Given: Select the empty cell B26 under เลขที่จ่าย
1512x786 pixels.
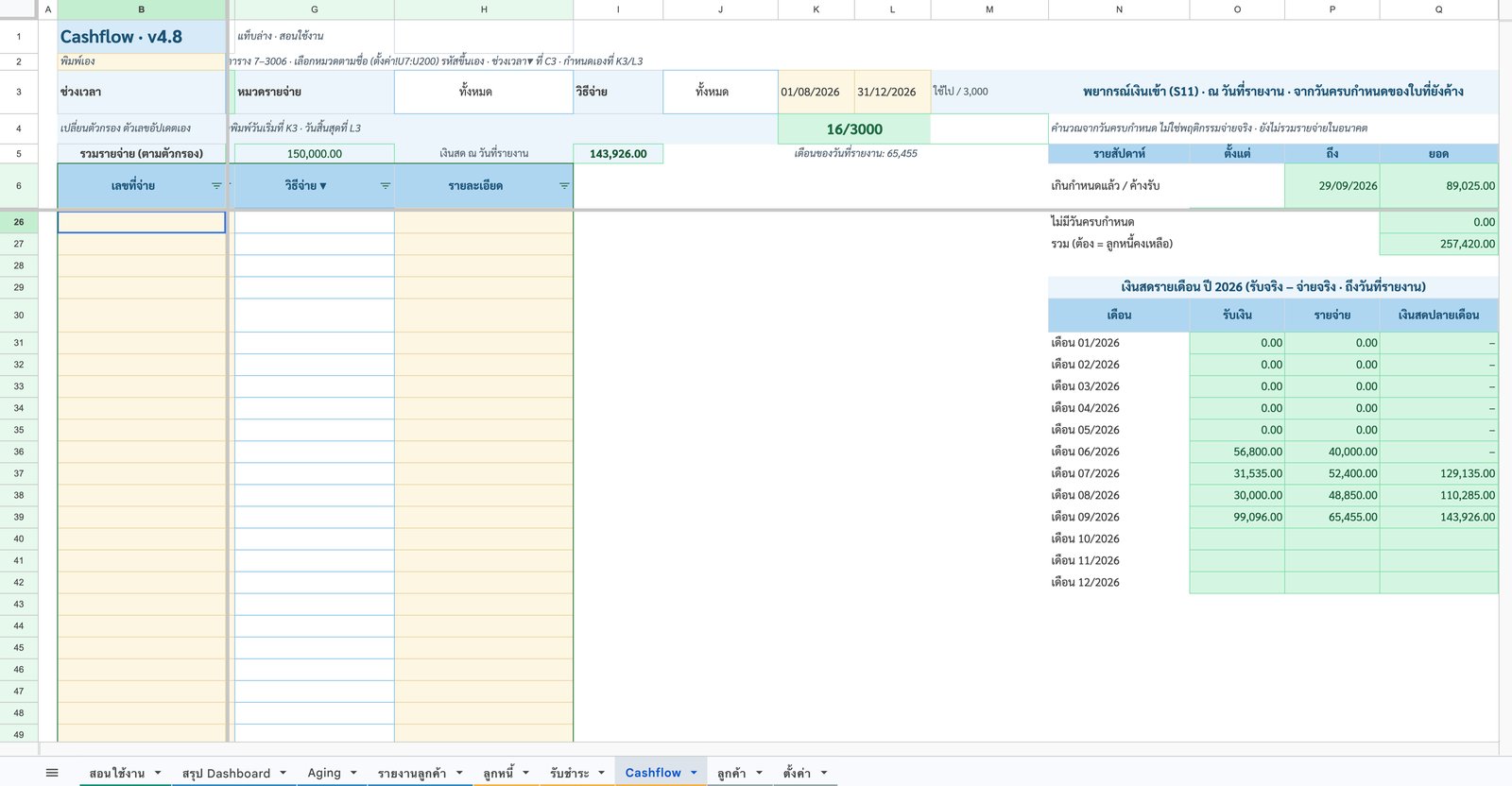Looking at the screenshot, I should click(142, 222).
